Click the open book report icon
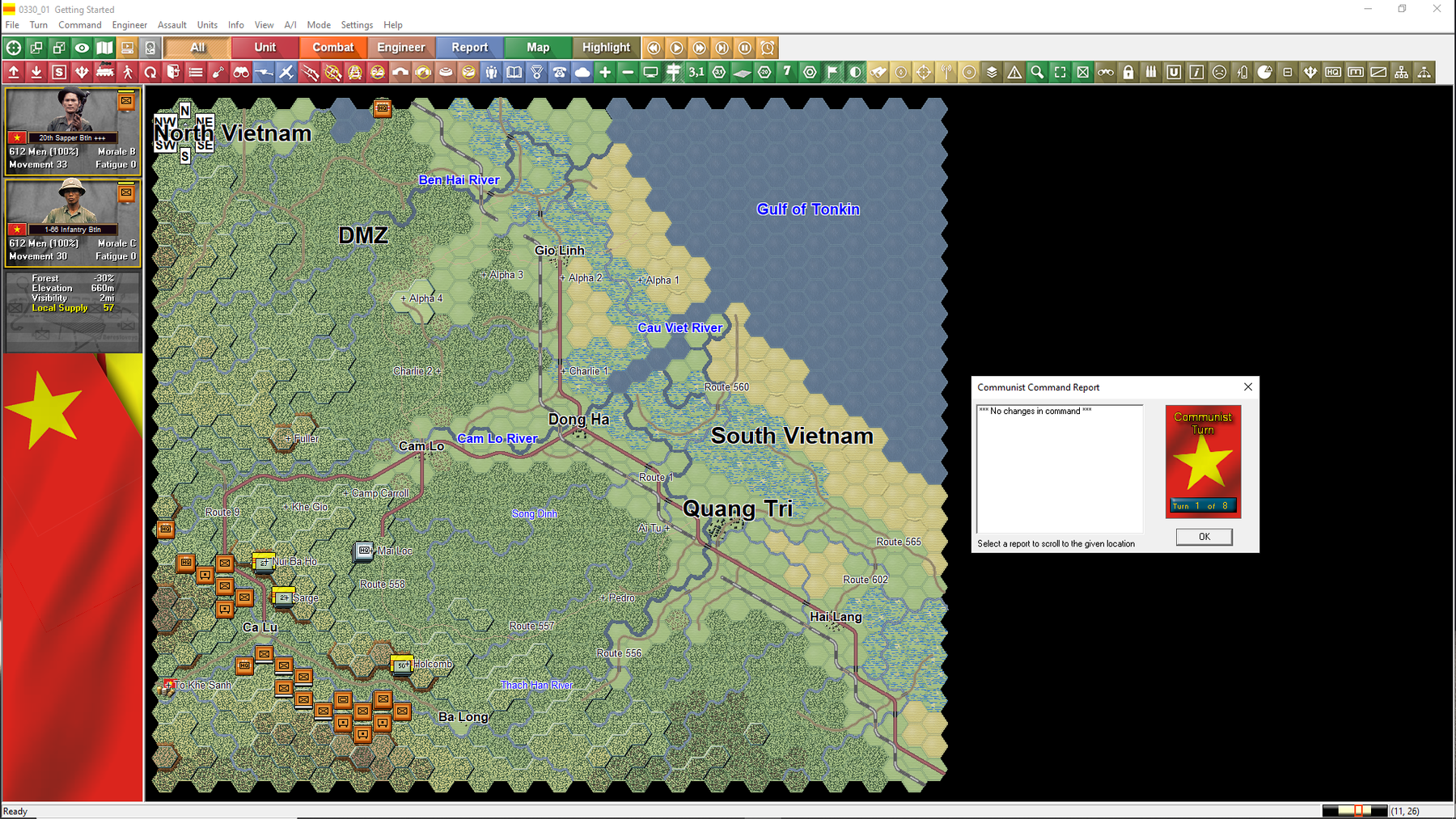Viewport: 1456px width, 819px height. (x=514, y=73)
